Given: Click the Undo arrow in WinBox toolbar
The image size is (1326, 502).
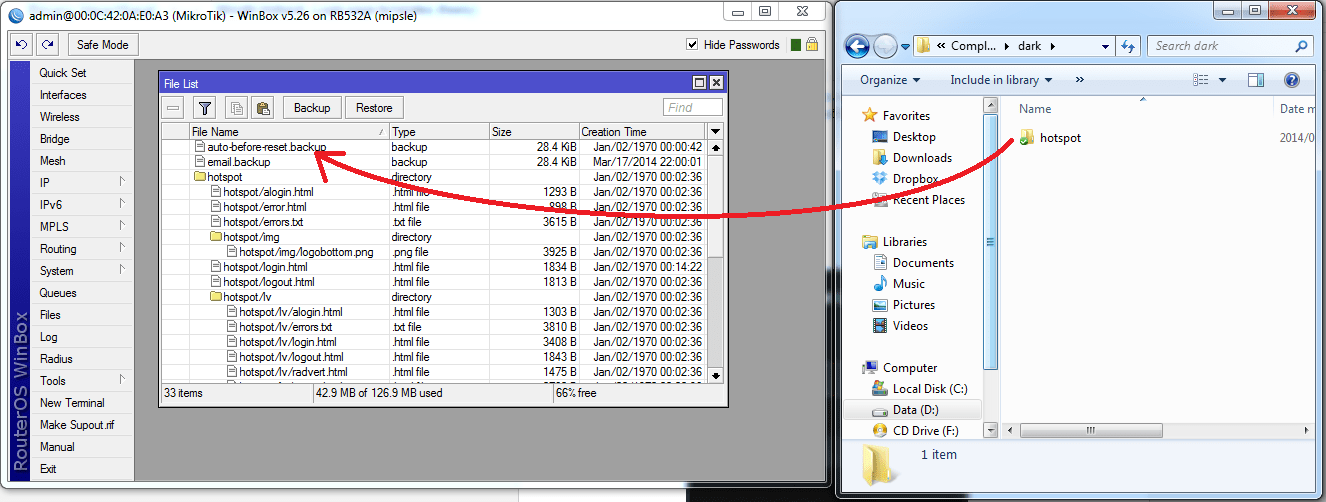Looking at the screenshot, I should tap(21, 45).
